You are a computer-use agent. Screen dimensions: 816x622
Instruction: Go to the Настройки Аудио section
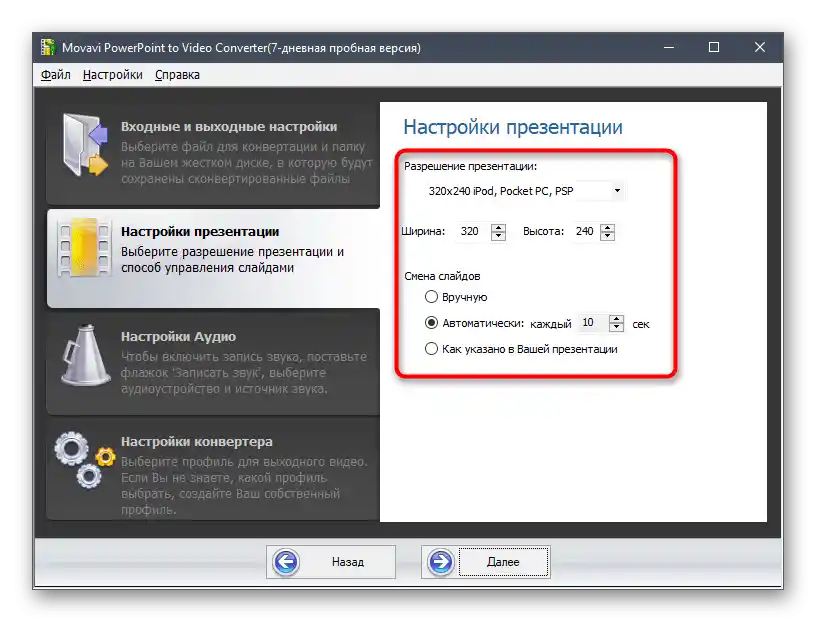coord(213,362)
